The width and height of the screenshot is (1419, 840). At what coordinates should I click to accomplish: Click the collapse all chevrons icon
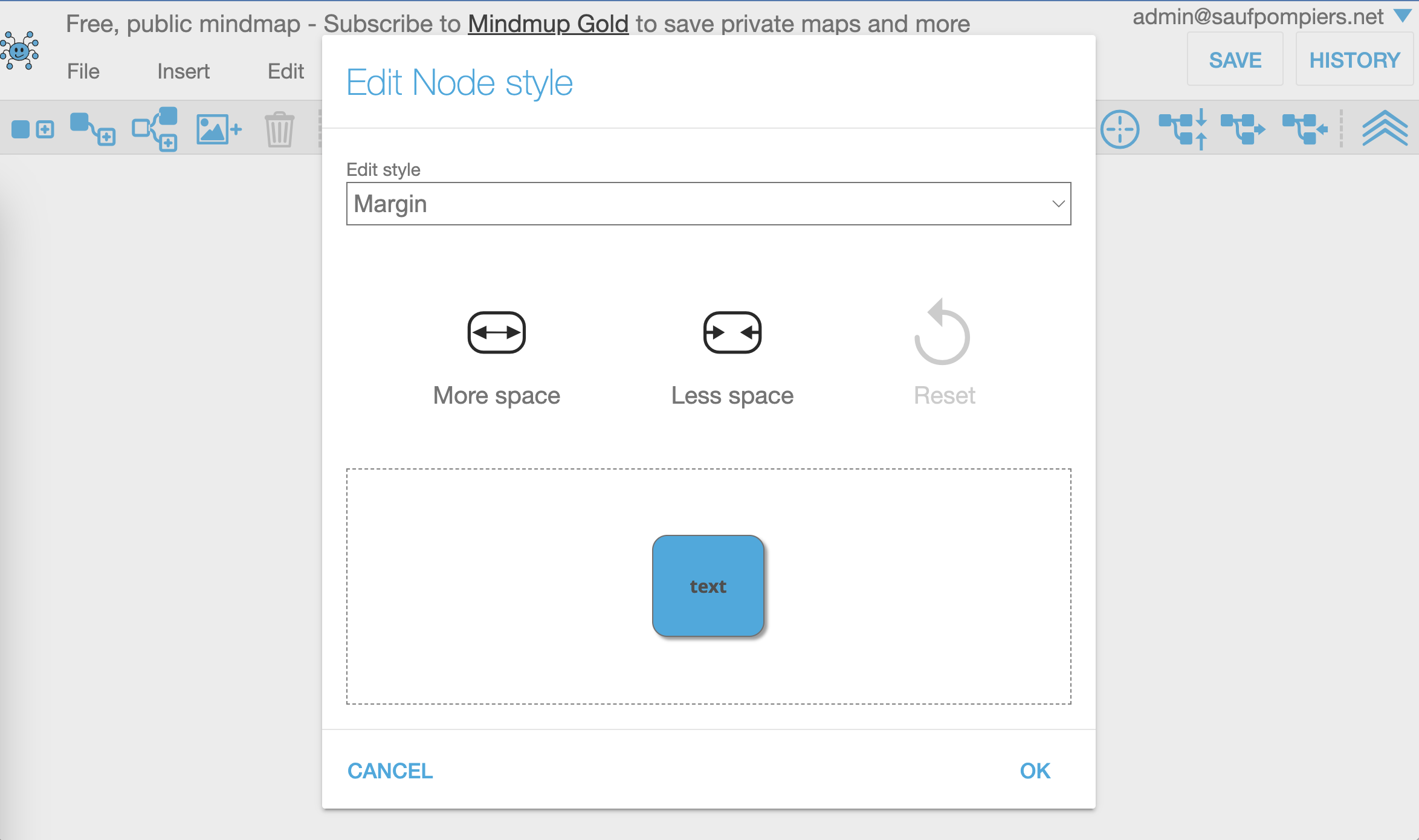pos(1385,128)
